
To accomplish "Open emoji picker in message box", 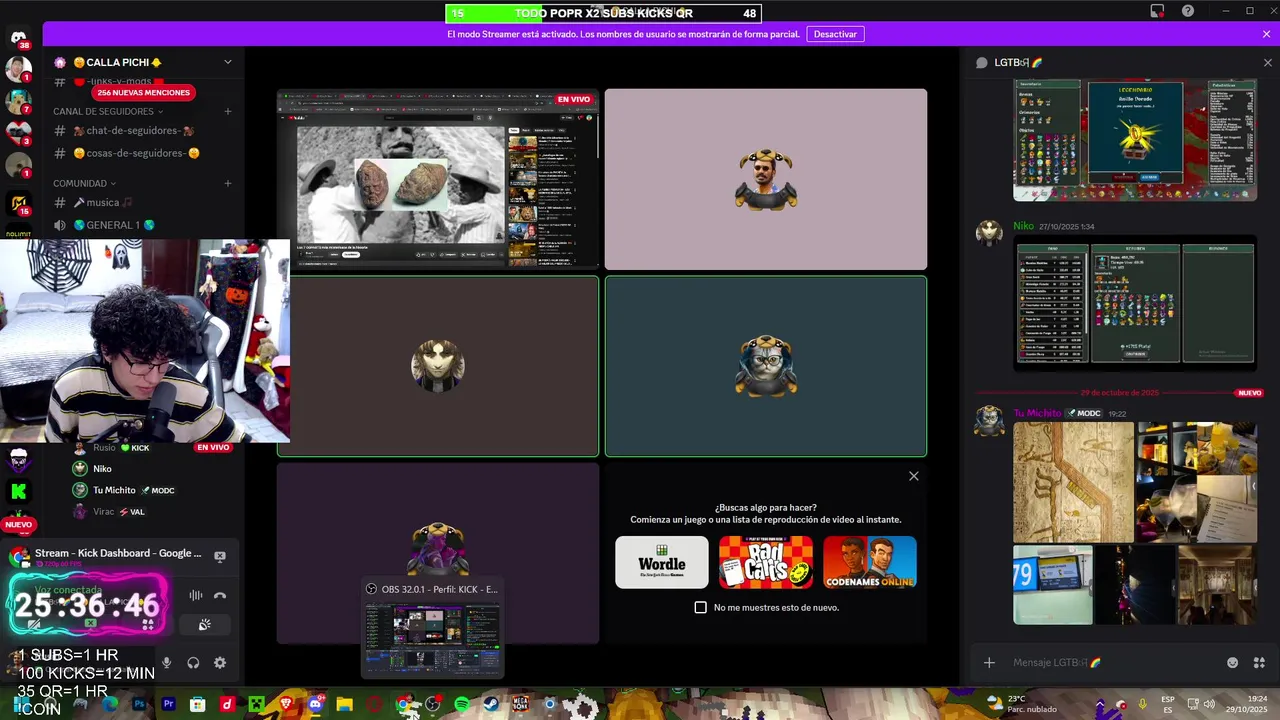I will (x=1232, y=662).
